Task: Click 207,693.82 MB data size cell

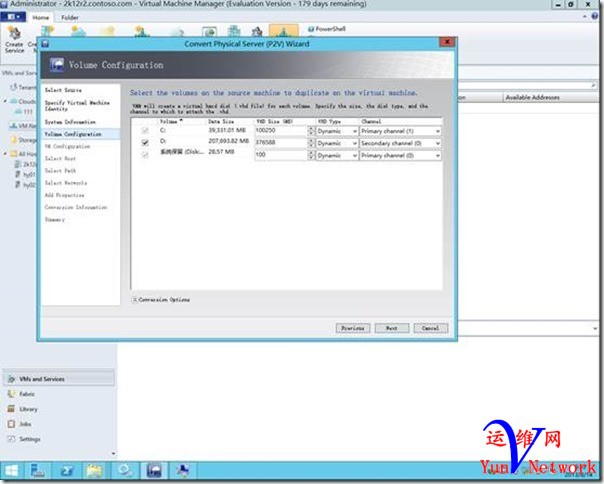Action: (228, 141)
